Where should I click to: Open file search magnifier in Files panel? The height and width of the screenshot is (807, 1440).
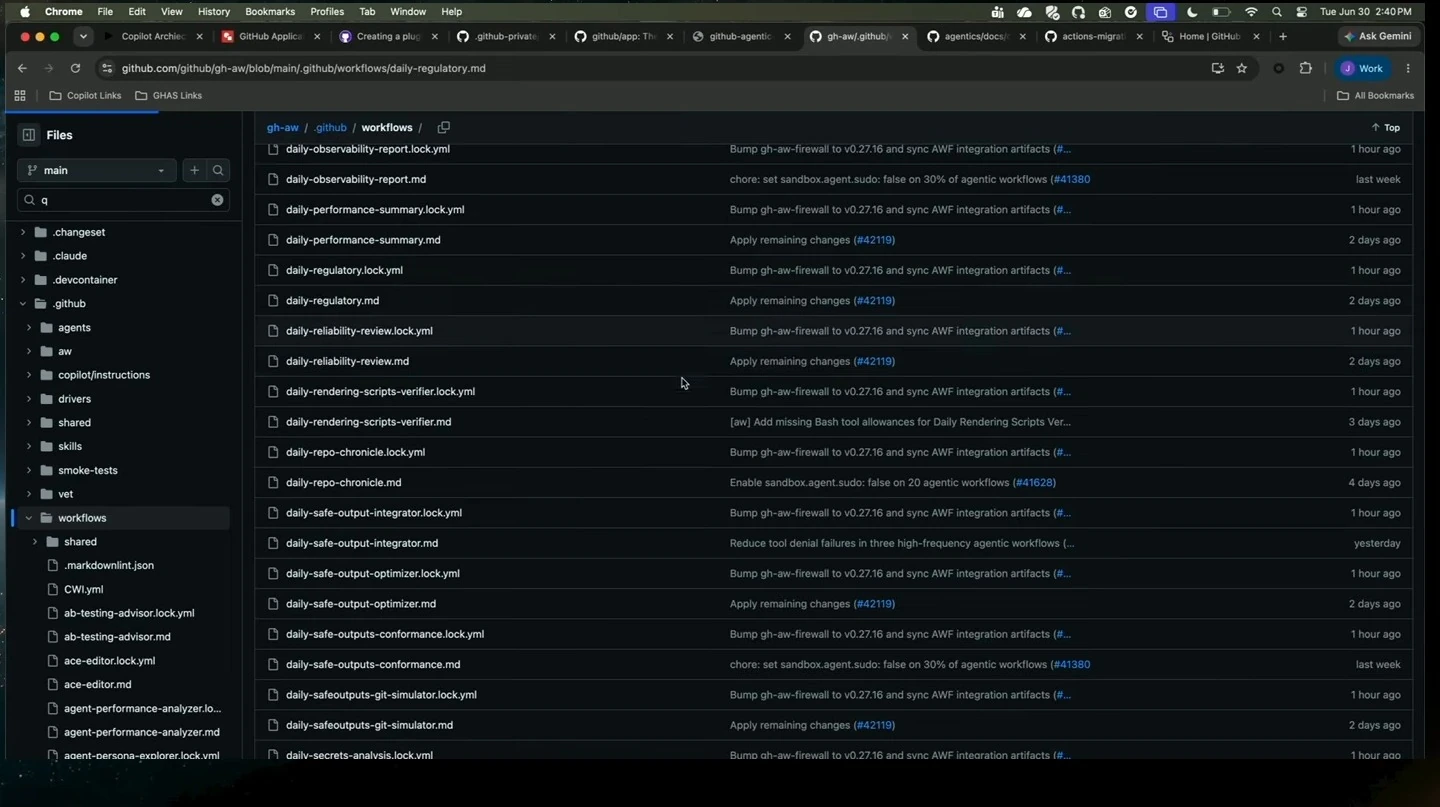tap(218, 170)
